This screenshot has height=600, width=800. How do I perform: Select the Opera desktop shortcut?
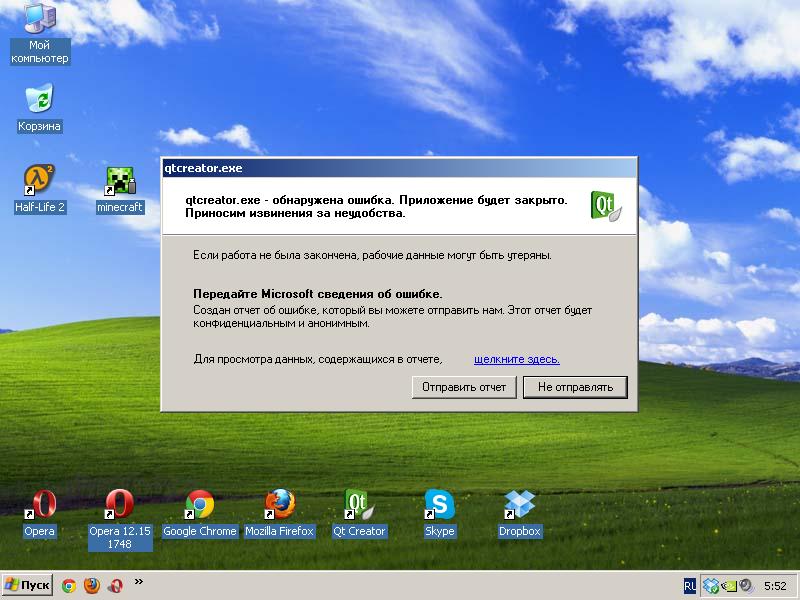click(x=40, y=513)
